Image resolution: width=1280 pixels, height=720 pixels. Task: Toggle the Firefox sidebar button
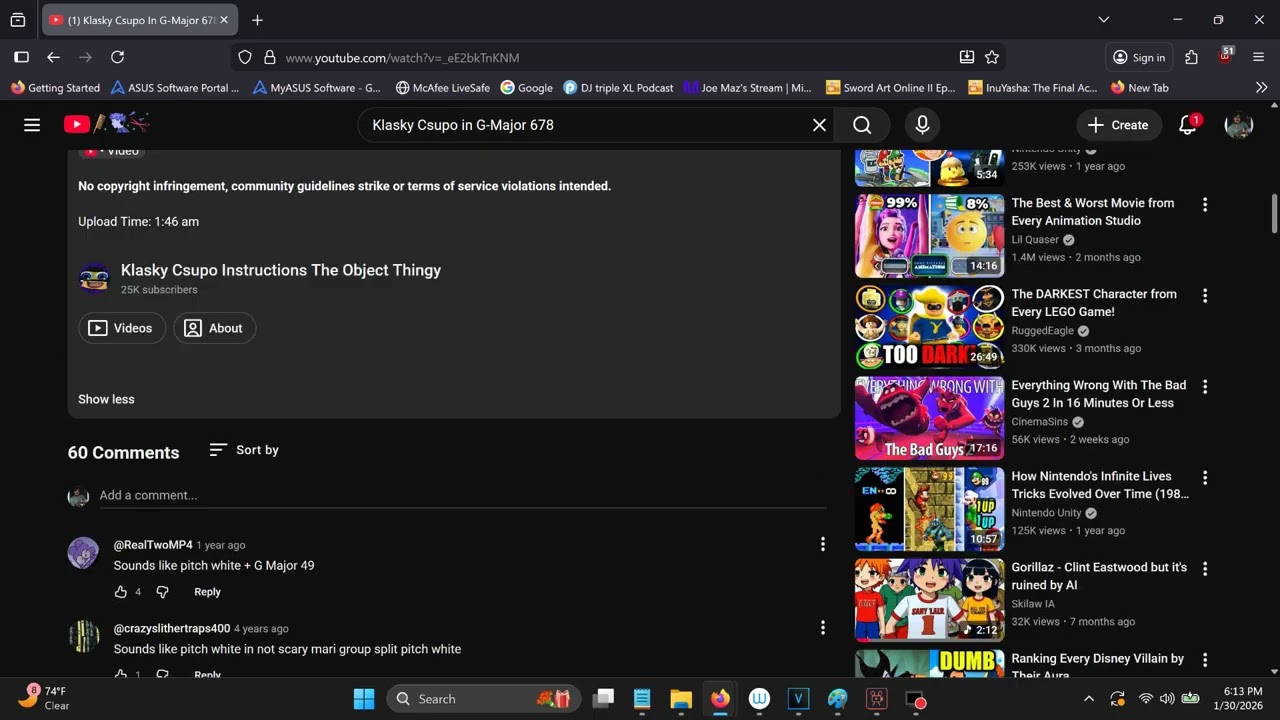pyautogui.click(x=21, y=58)
